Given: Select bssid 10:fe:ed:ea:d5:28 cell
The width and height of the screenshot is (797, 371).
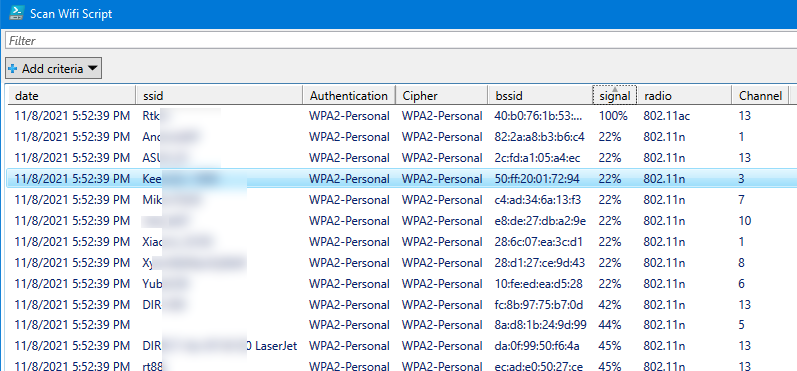Looking at the screenshot, I should click(x=538, y=284).
